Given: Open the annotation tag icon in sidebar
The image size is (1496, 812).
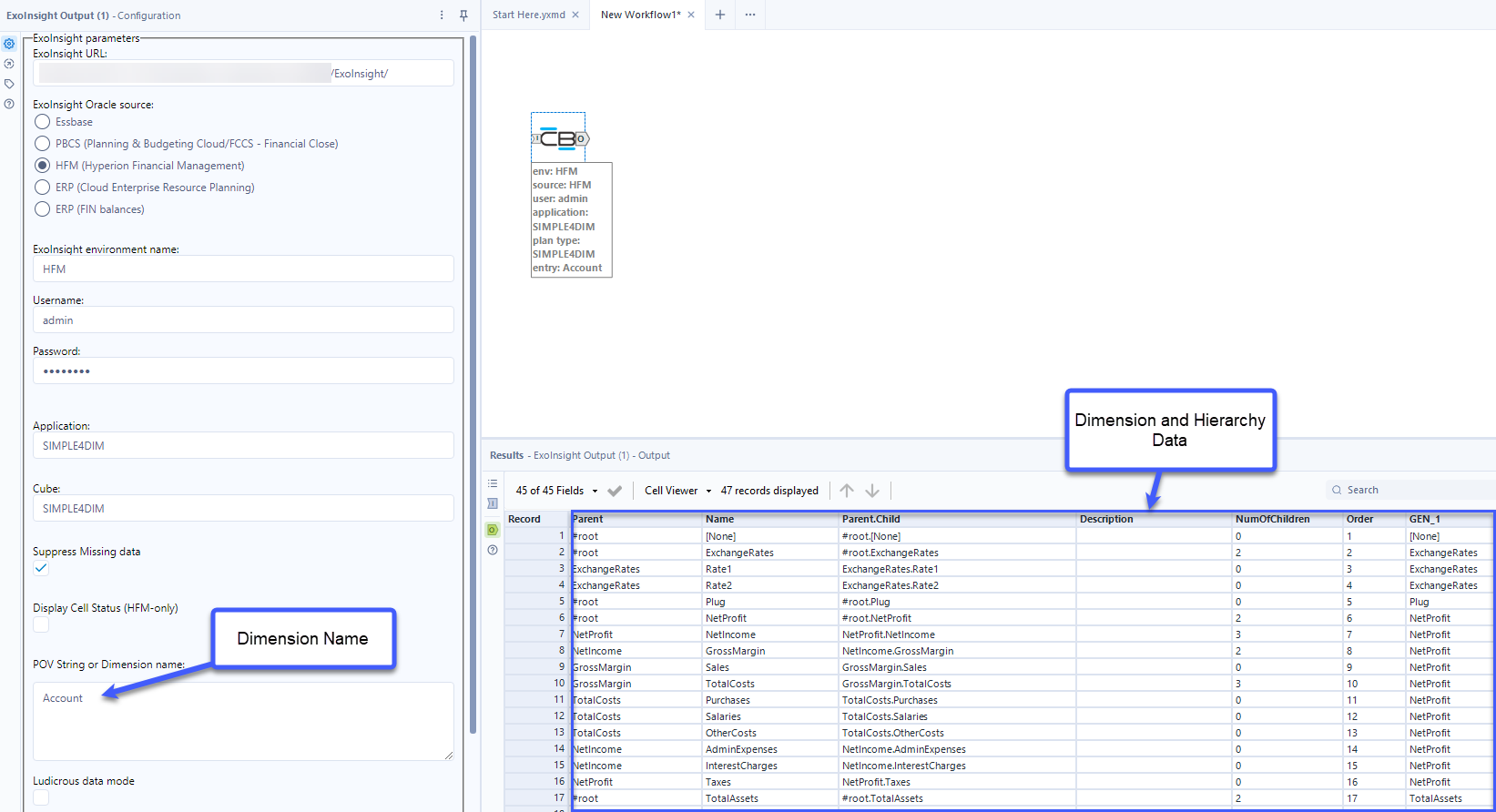Looking at the screenshot, I should coord(9,84).
